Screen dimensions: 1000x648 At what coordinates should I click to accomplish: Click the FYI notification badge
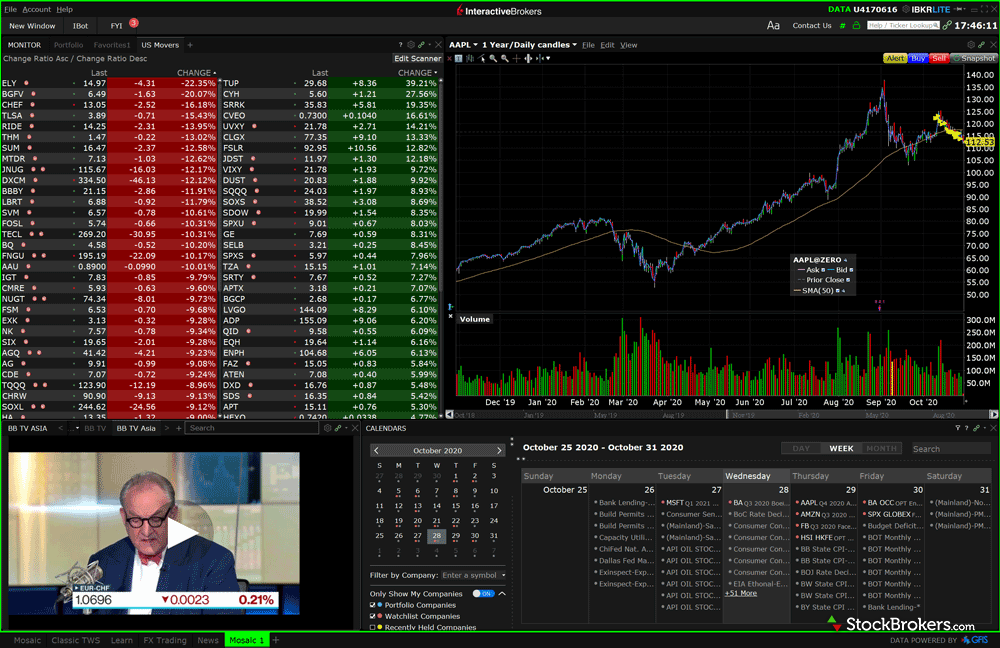(x=133, y=23)
